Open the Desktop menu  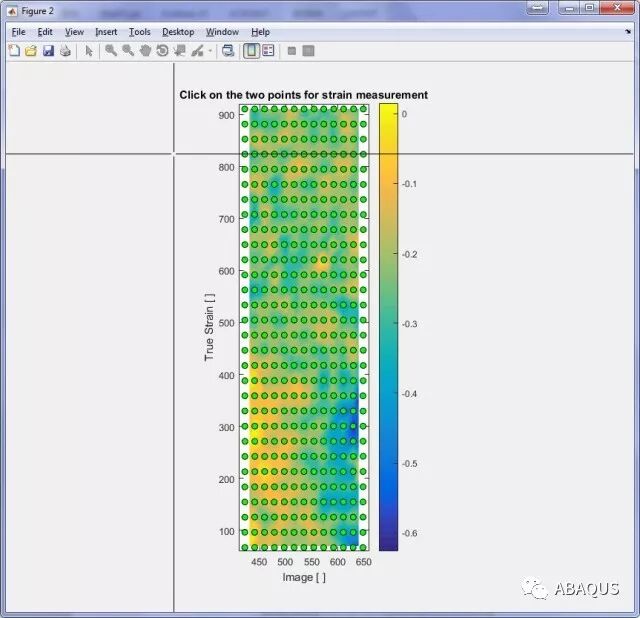pyautogui.click(x=178, y=32)
